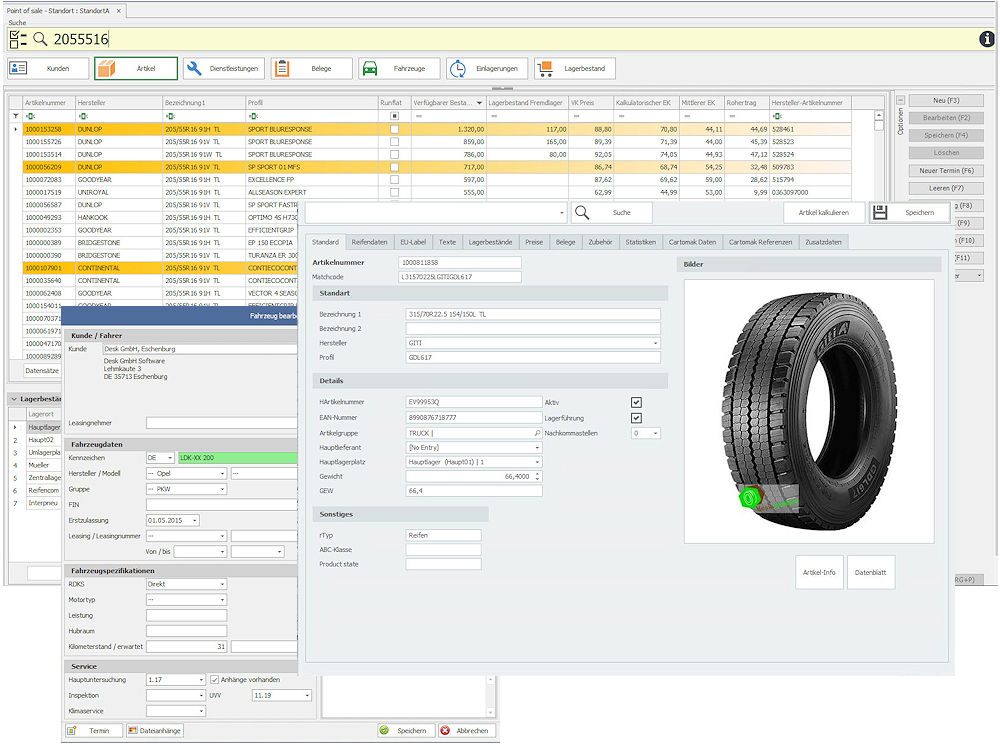Switch to the Cartomak Daten tab
The height and width of the screenshot is (750, 1000).
pyautogui.click(x=692, y=242)
